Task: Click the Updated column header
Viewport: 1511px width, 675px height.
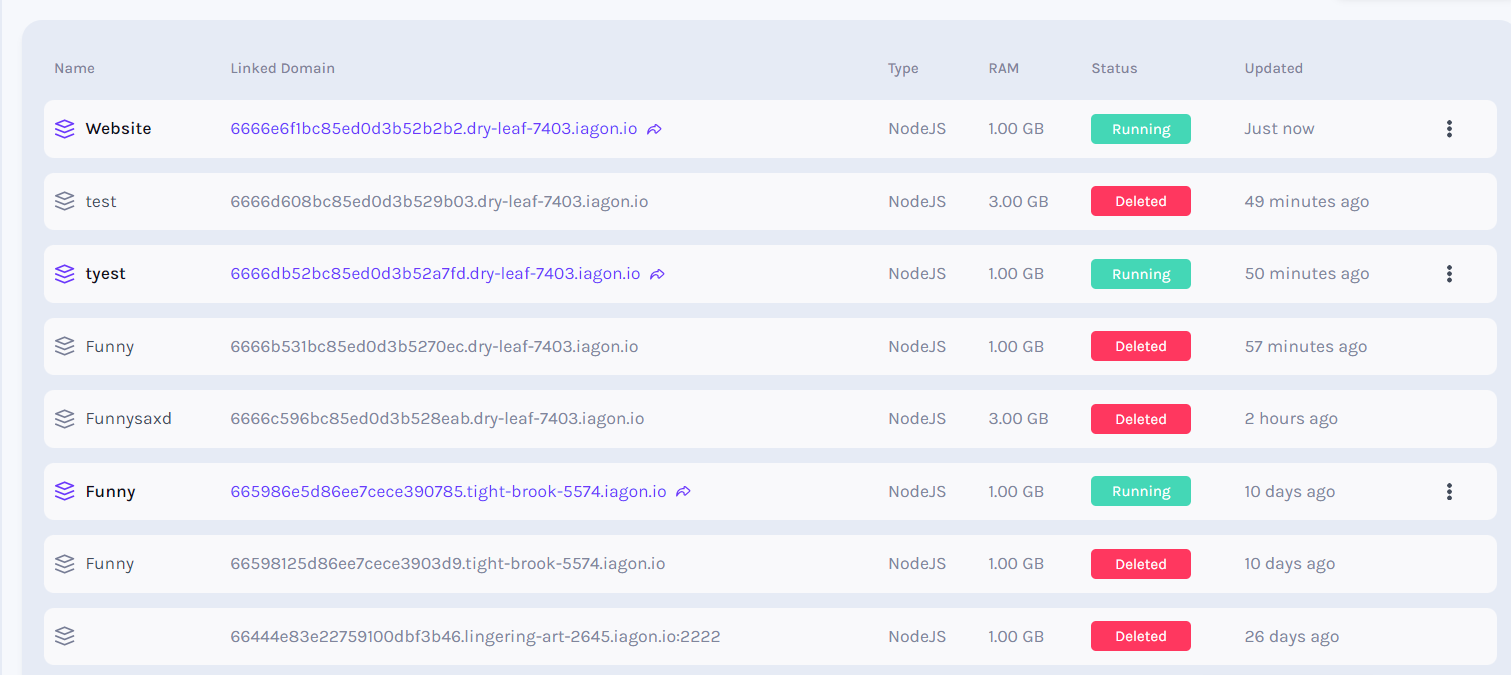Action: [1273, 69]
